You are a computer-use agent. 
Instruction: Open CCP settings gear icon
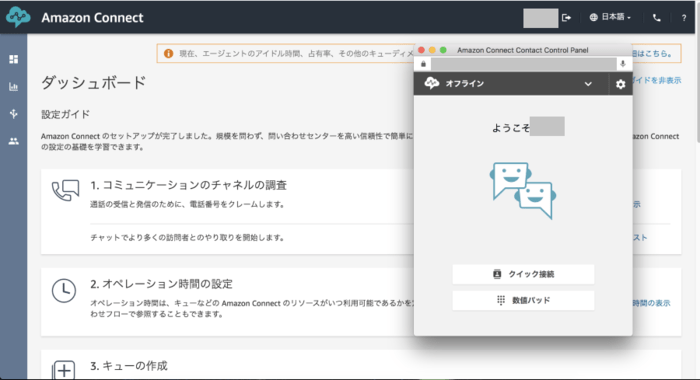point(621,84)
